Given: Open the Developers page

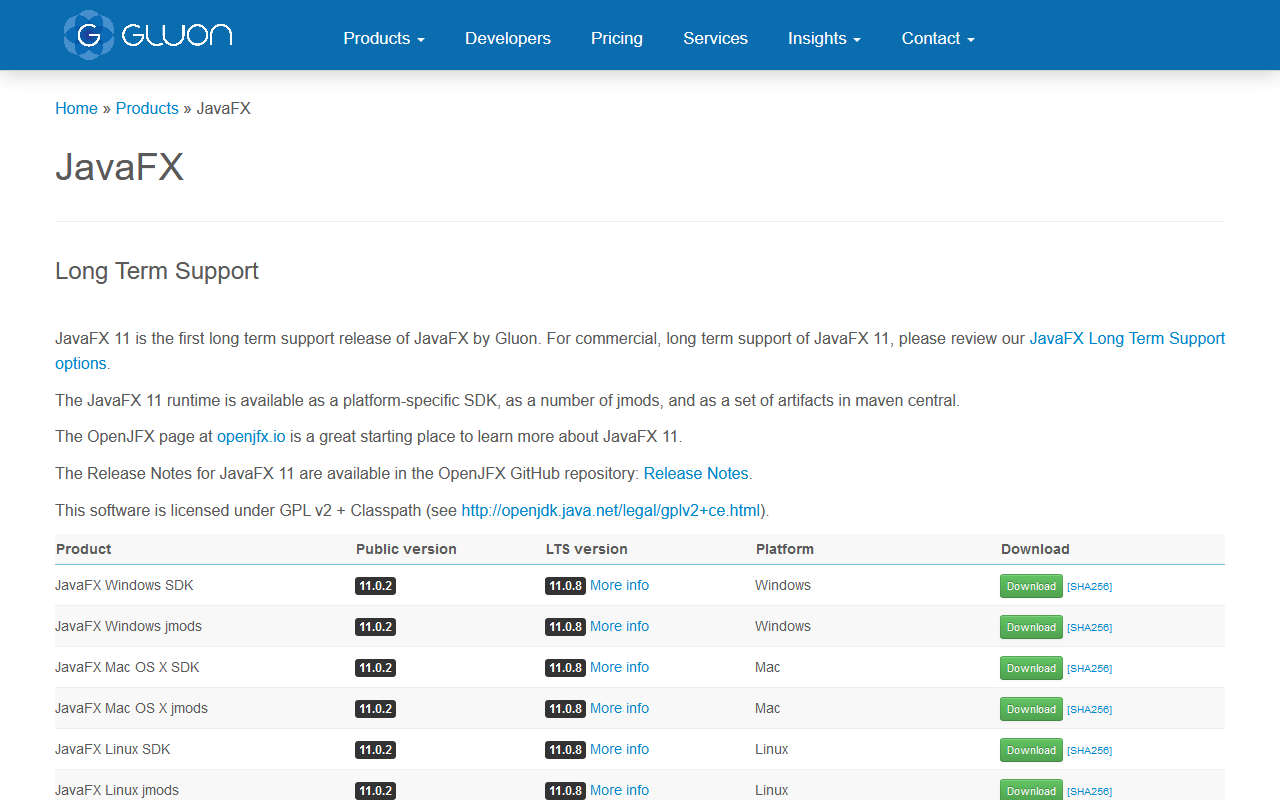Looking at the screenshot, I should point(508,38).
